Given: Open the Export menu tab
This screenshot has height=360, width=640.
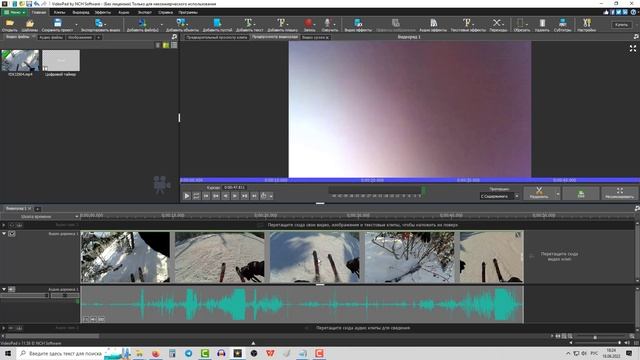Looking at the screenshot, I should pos(144,12).
